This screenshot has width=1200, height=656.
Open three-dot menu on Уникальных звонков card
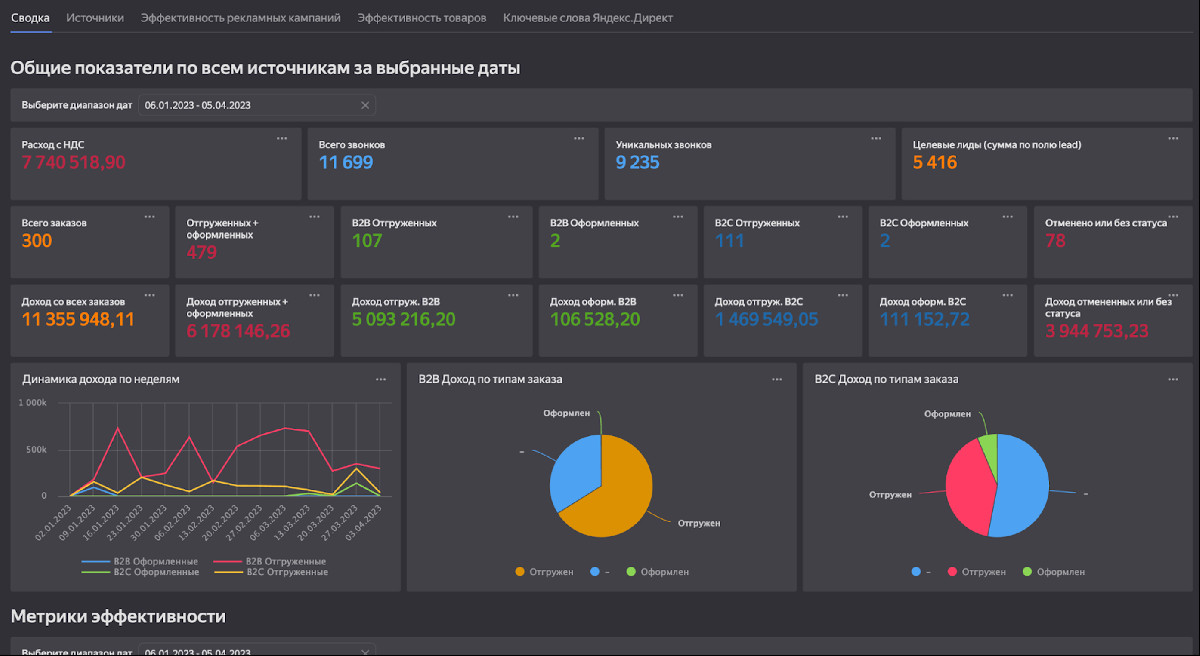pyautogui.click(x=876, y=138)
